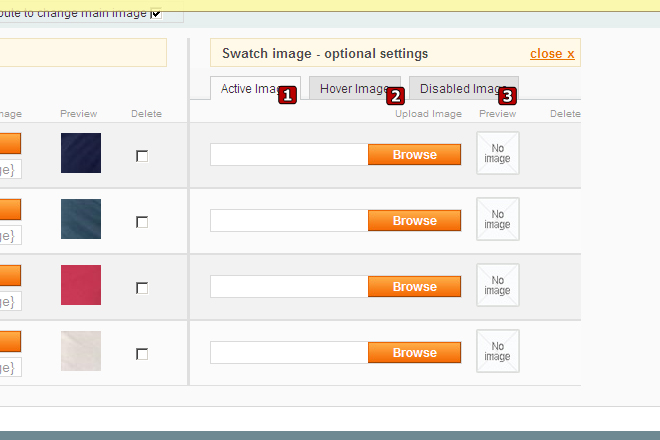Tick Delete checkbox beside teal swatch
The image size is (660, 440).
(142, 221)
